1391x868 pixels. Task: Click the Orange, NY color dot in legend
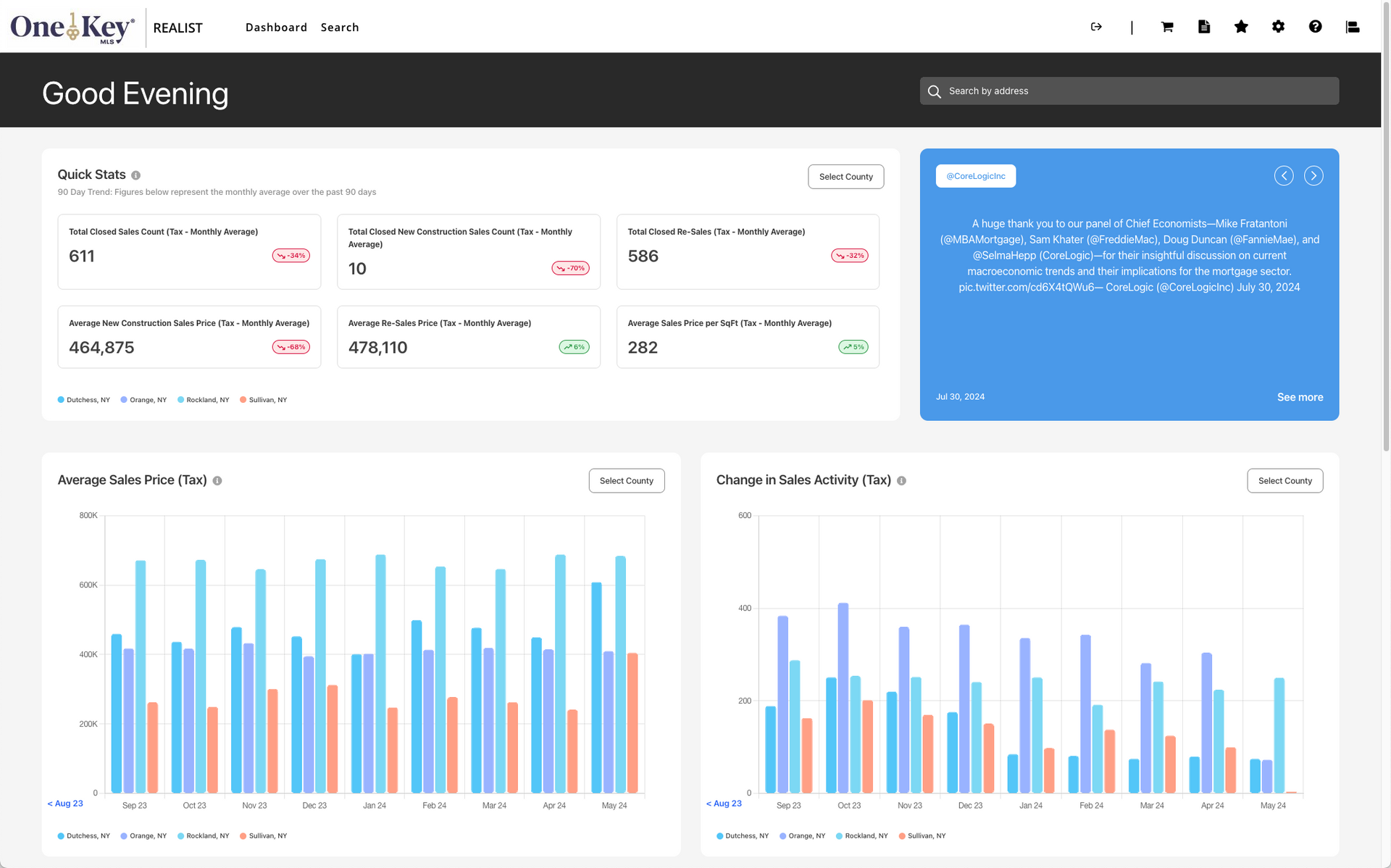pos(125,399)
